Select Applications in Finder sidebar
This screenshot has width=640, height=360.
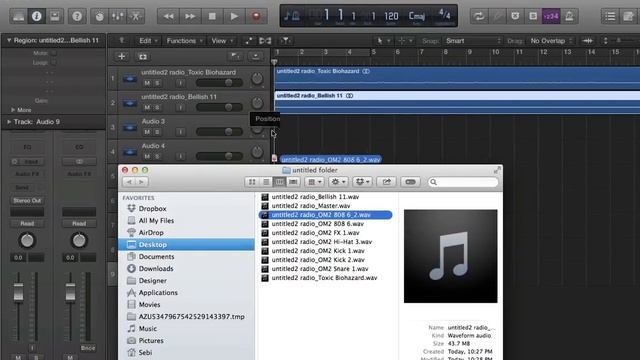(x=158, y=293)
